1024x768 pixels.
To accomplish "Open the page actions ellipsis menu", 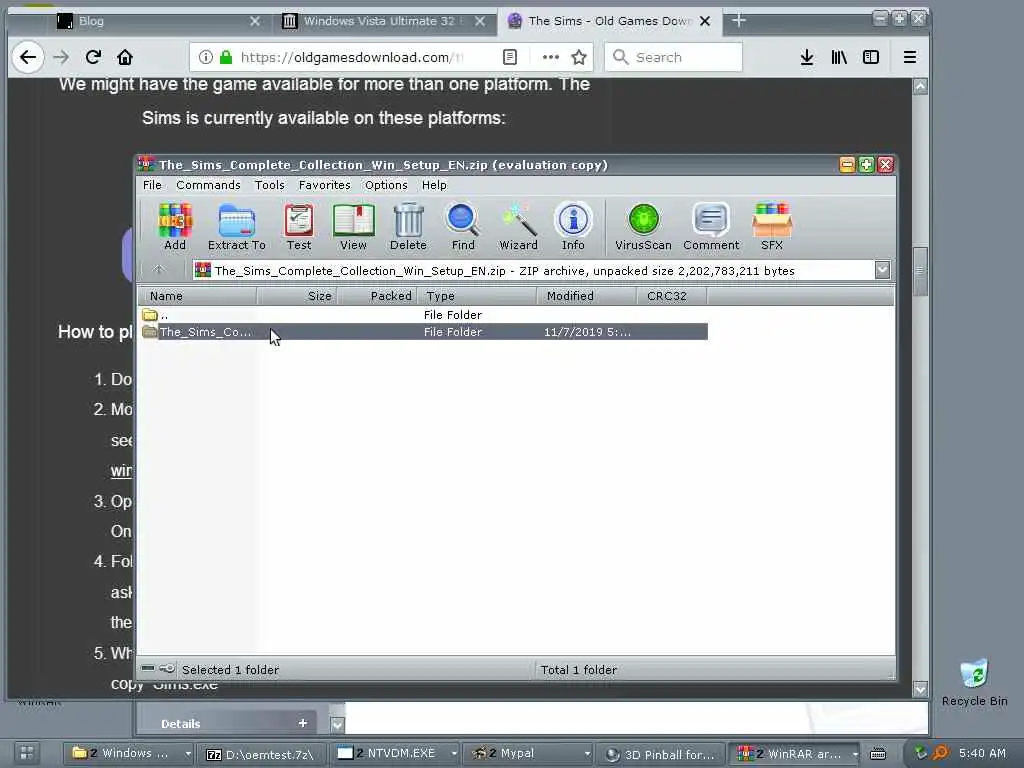I will pyautogui.click(x=551, y=57).
